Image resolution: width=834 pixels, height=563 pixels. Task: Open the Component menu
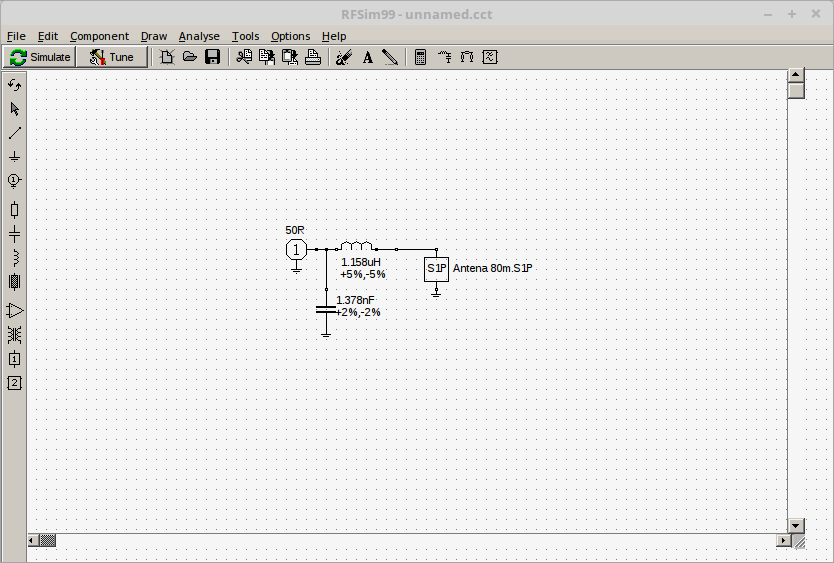click(99, 36)
